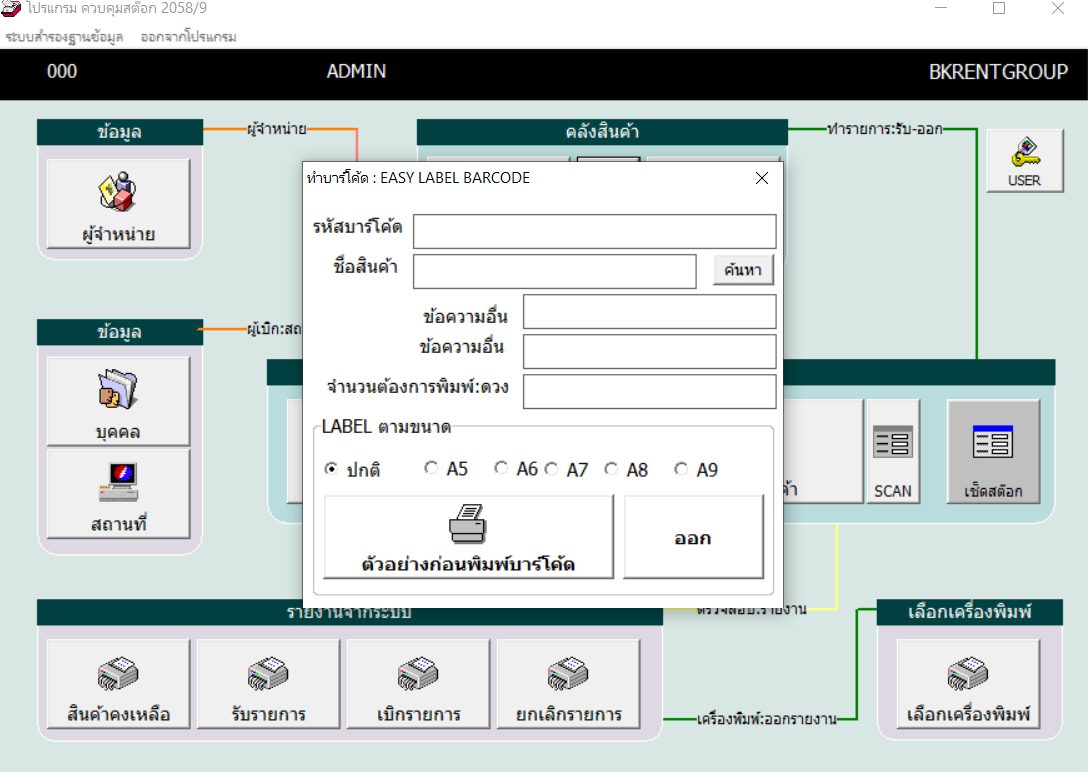Select the ปกติ label size radio button

pyautogui.click(x=331, y=469)
